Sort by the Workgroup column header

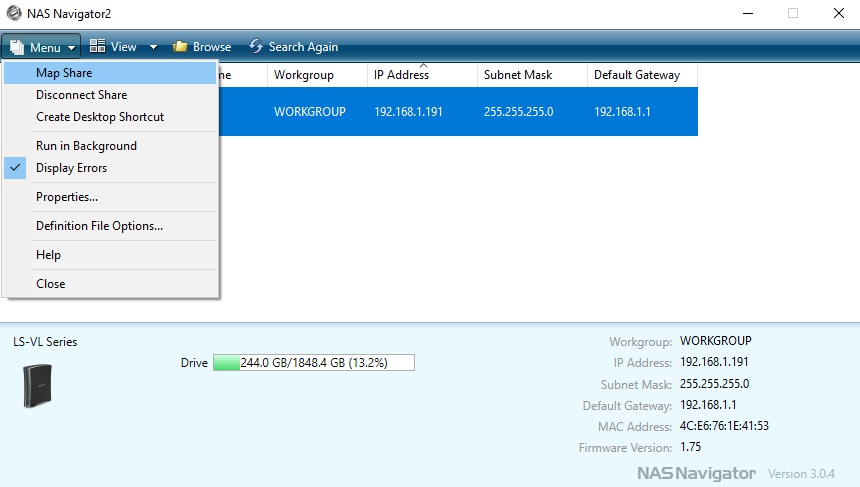317,75
